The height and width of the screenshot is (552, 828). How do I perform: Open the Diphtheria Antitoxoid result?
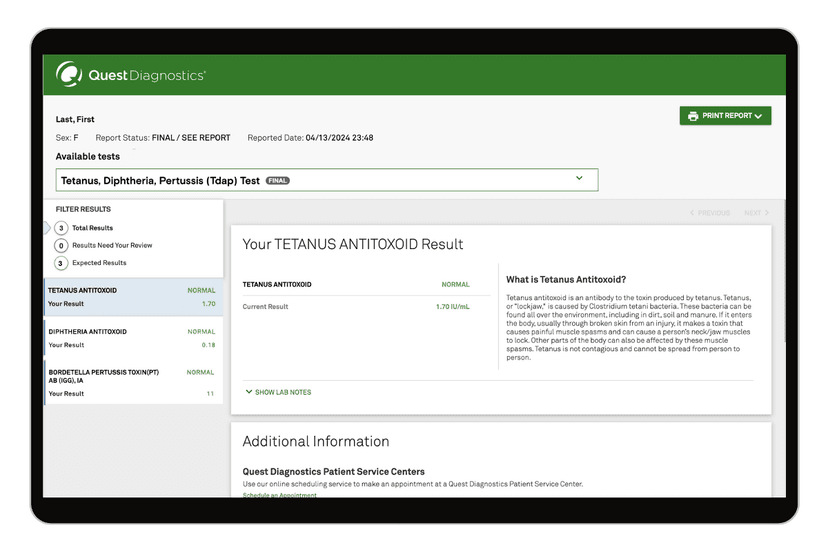pos(132,338)
